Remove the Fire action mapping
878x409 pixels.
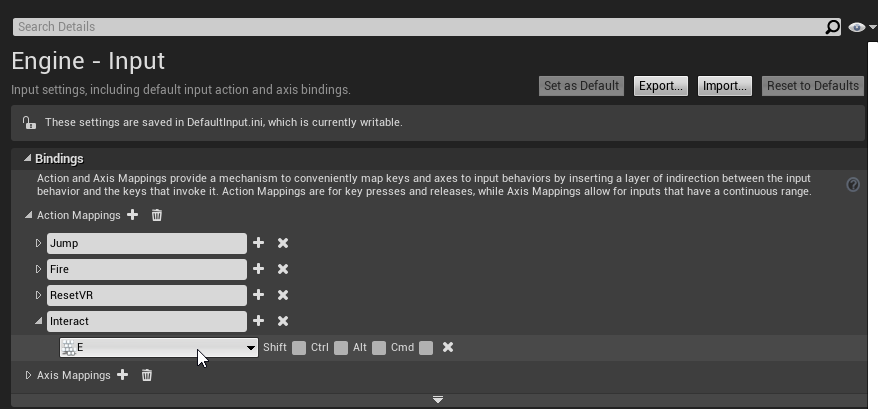pos(283,269)
